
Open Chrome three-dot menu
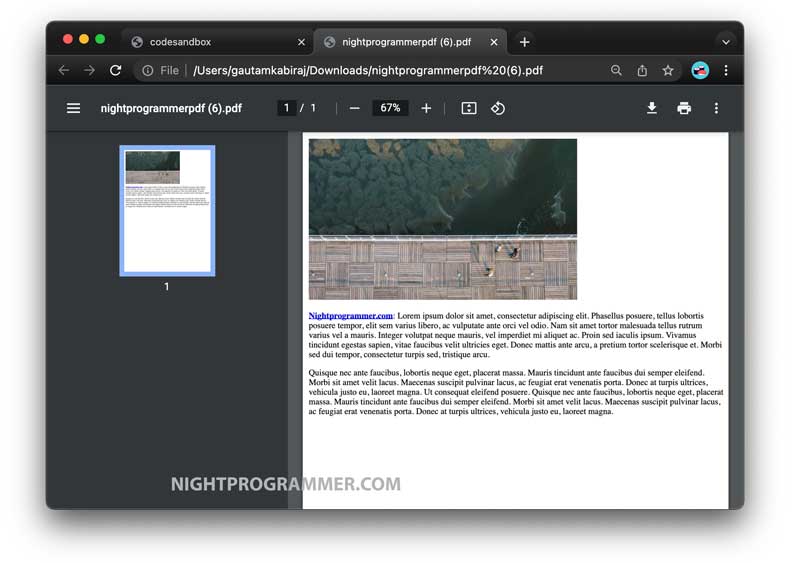726,70
